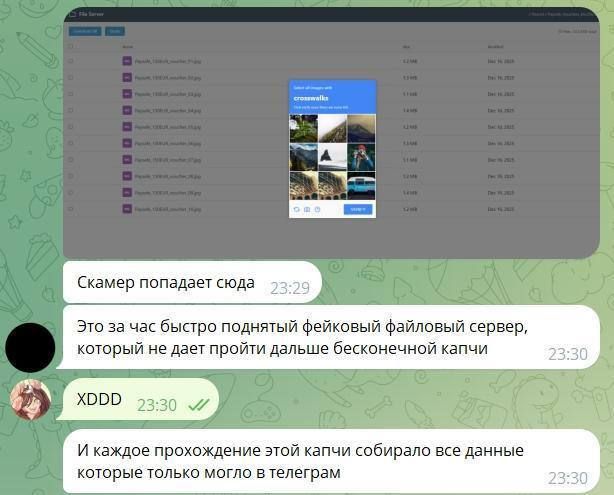The height and width of the screenshot is (495, 614).
Task: Click the File Server logo icon
Action: [x=72, y=14]
